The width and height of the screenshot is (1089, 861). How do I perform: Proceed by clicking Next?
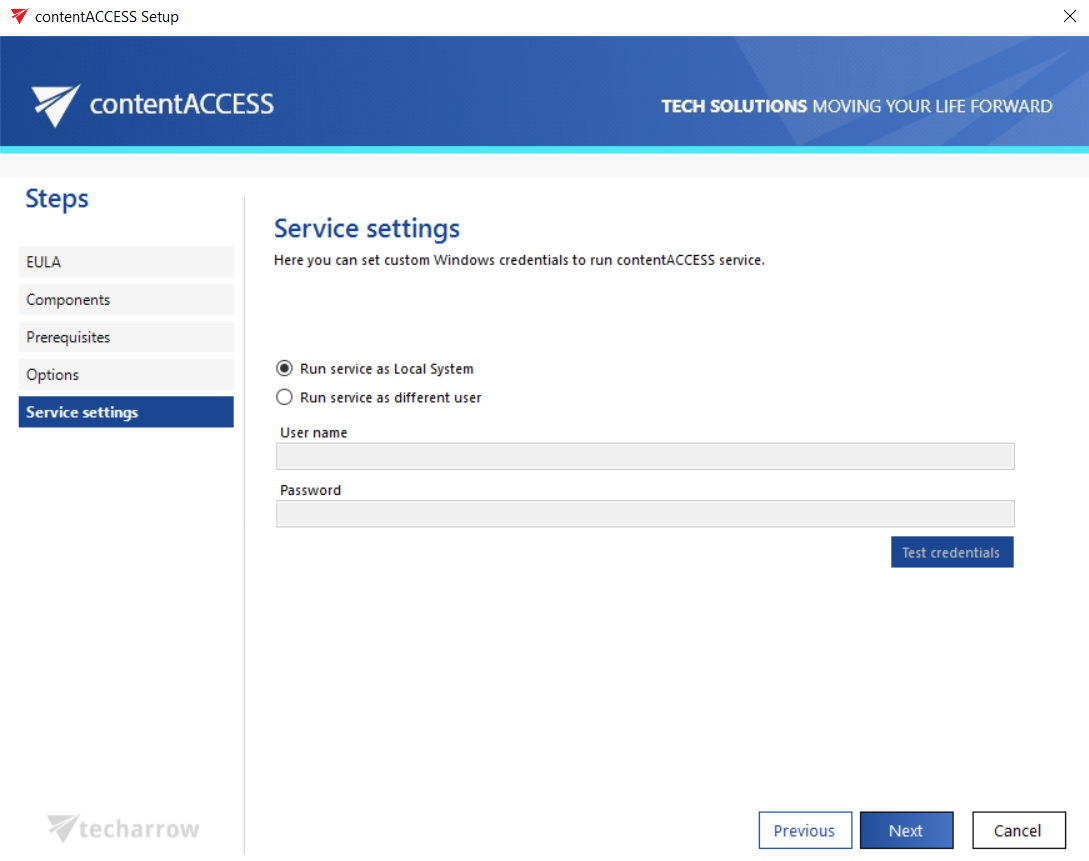[906, 831]
